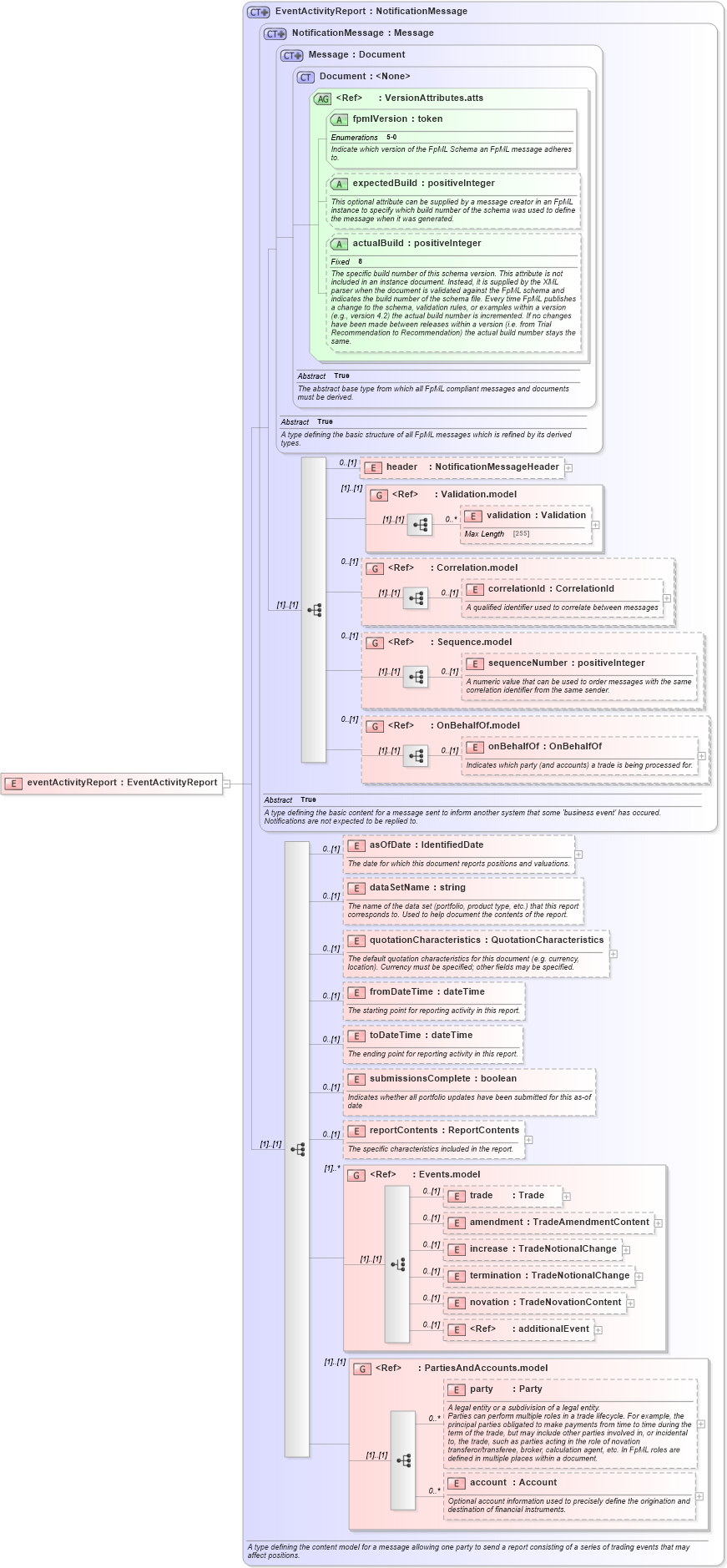Image resolution: width=727 pixels, height=1568 pixels.
Task: Expand the reportContents element
Action: coord(528,1140)
